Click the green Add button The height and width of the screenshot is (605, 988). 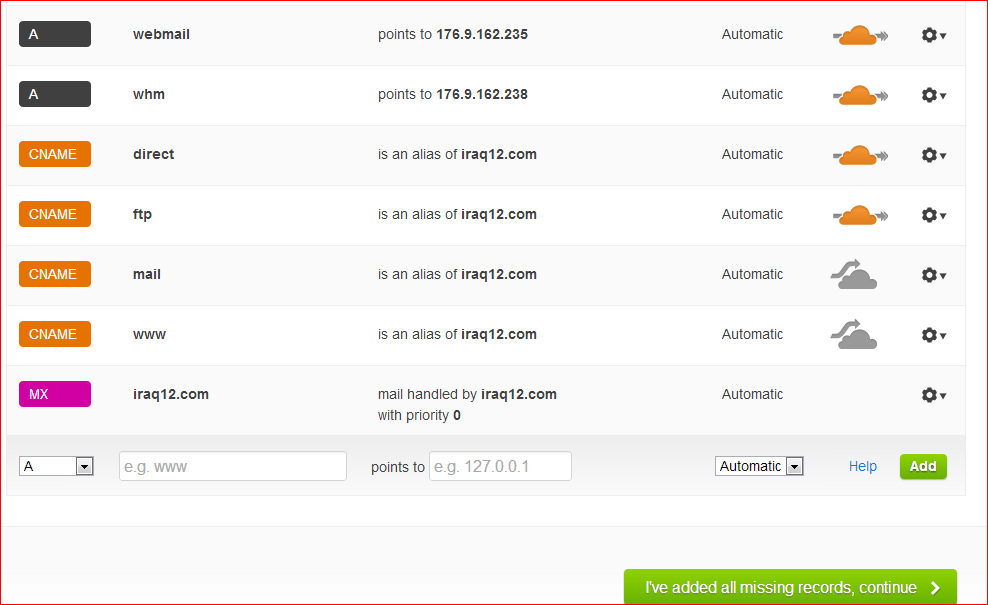922,466
